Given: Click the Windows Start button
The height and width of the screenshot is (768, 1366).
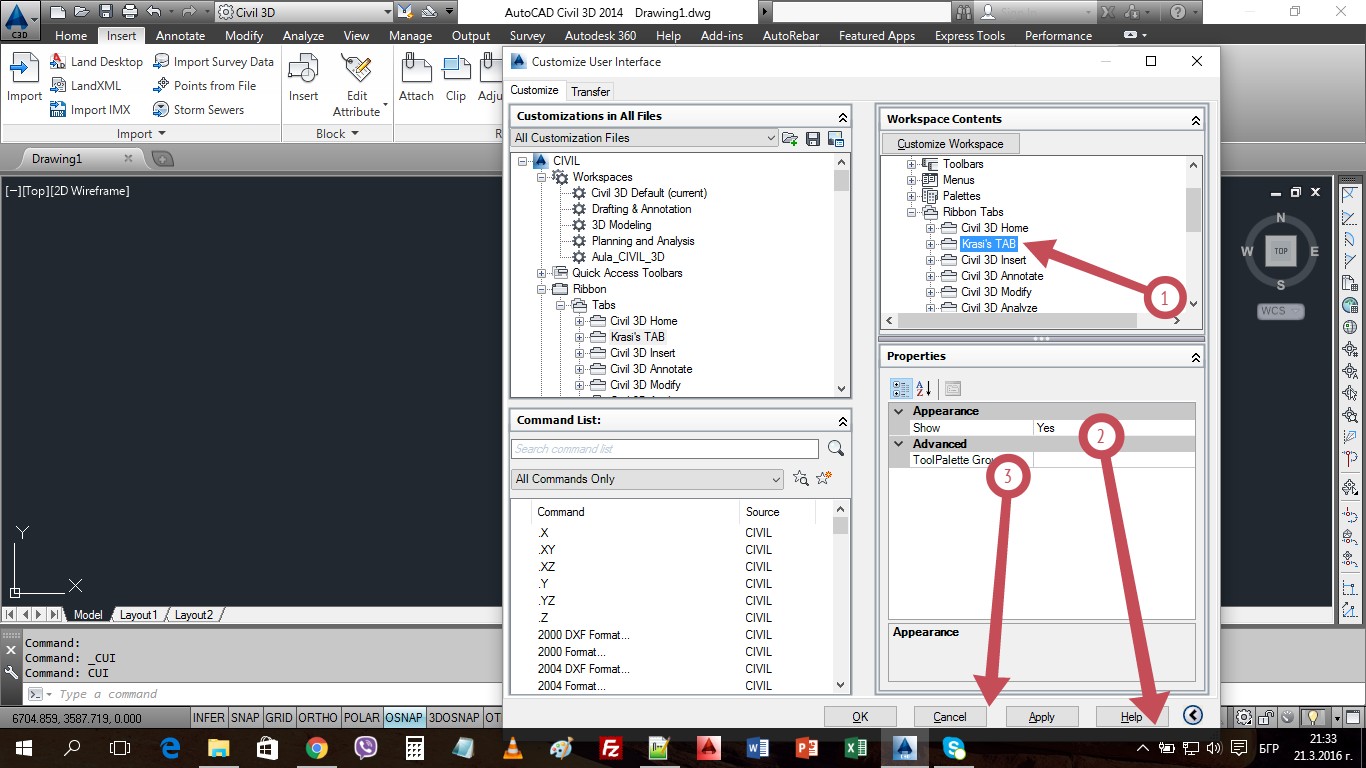Looking at the screenshot, I should pyautogui.click(x=23, y=748).
